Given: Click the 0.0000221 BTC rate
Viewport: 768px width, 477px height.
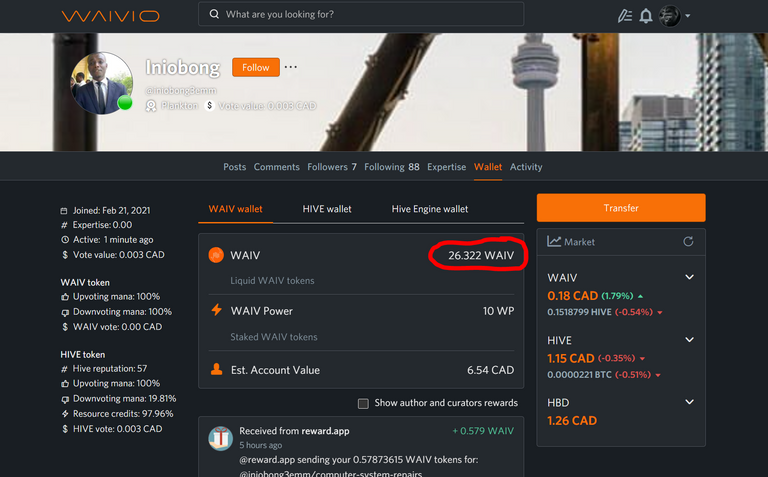Looking at the screenshot, I should pos(579,375).
